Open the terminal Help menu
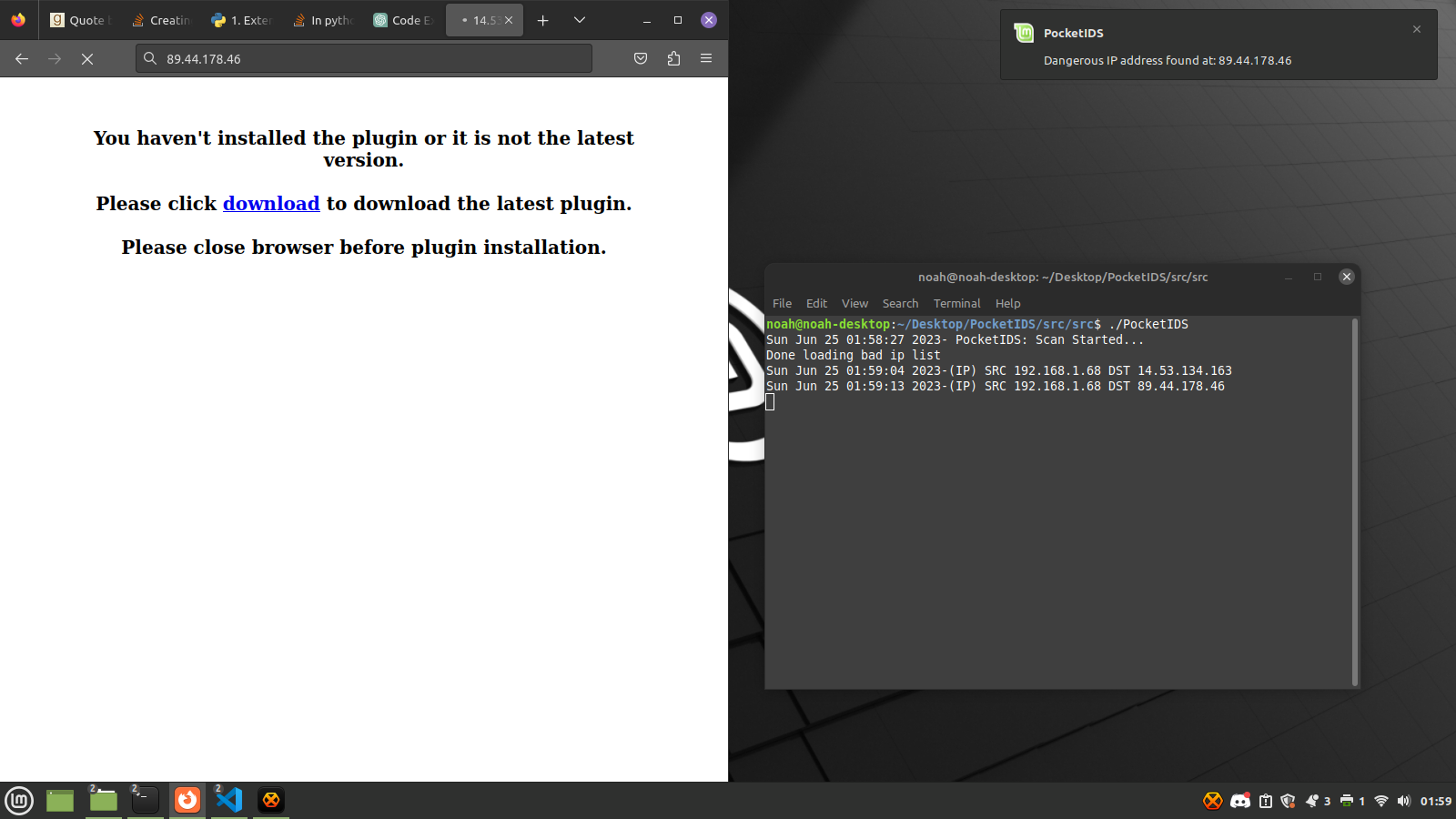The image size is (1456, 819). click(x=1007, y=304)
